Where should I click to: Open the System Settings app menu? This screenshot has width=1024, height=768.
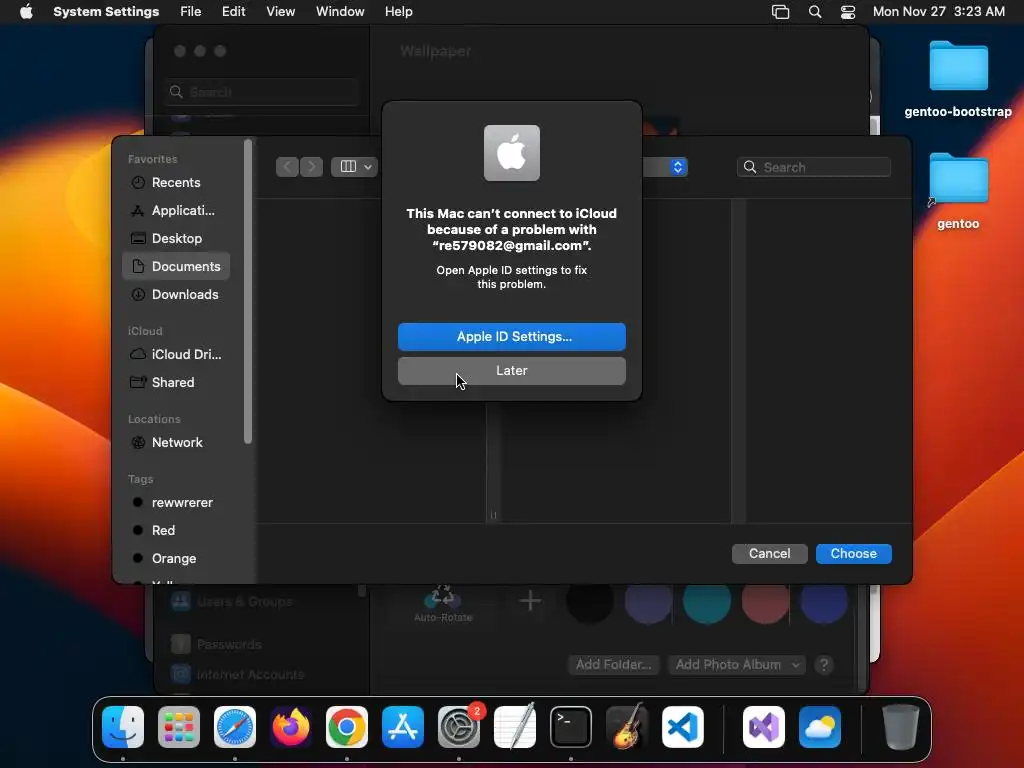point(106,12)
